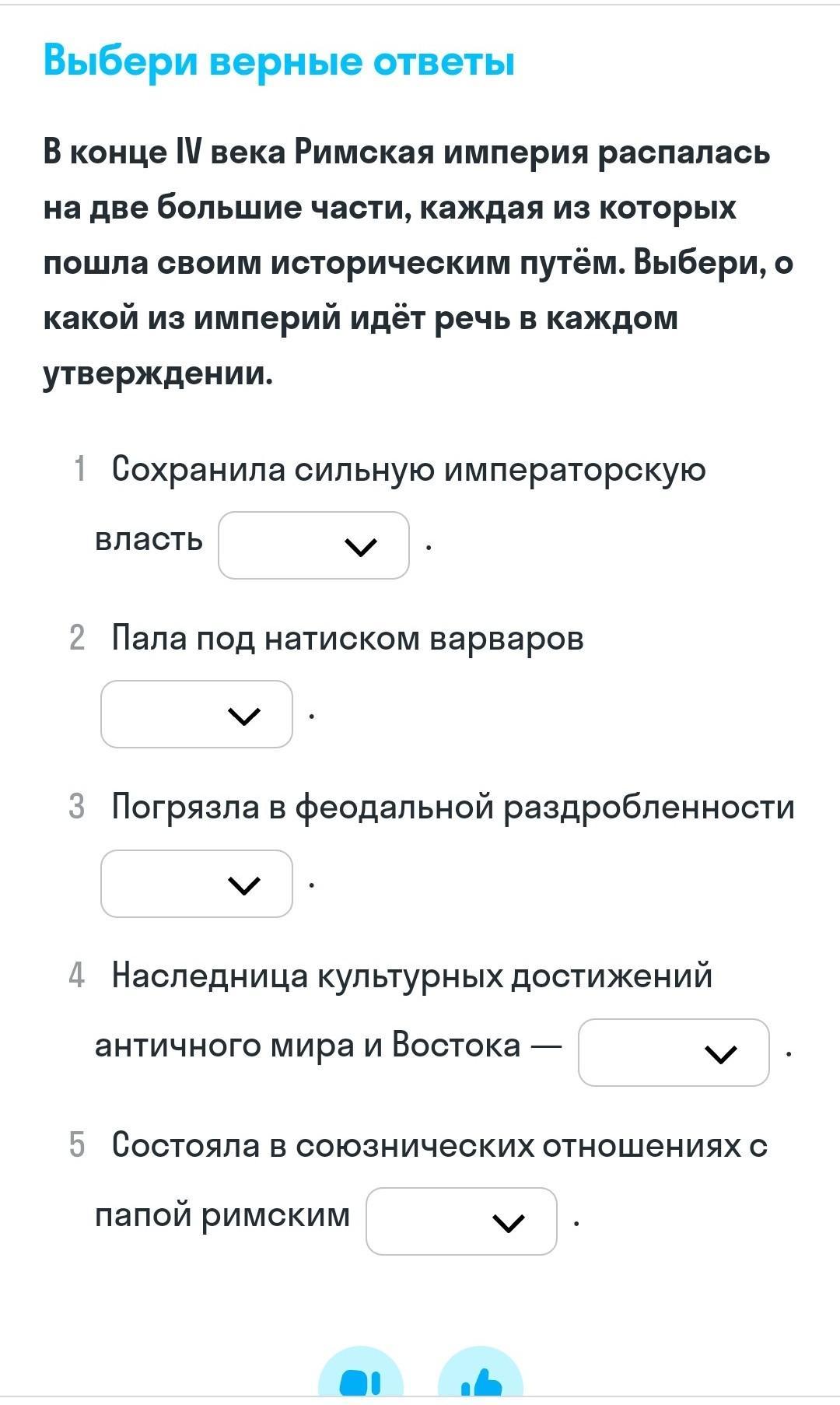The height and width of the screenshot is (1405, 840).
Task: Expand dropdown after 'античного мира и Востока —'
Action: point(674,1053)
